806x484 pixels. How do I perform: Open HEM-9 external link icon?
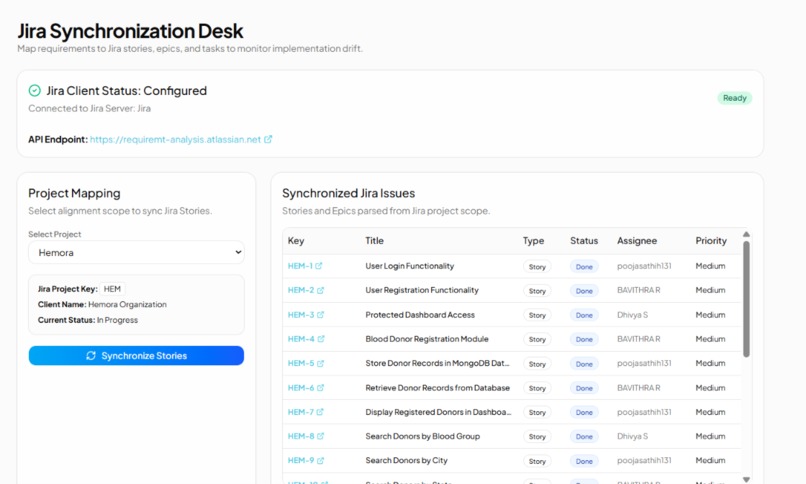click(320, 460)
